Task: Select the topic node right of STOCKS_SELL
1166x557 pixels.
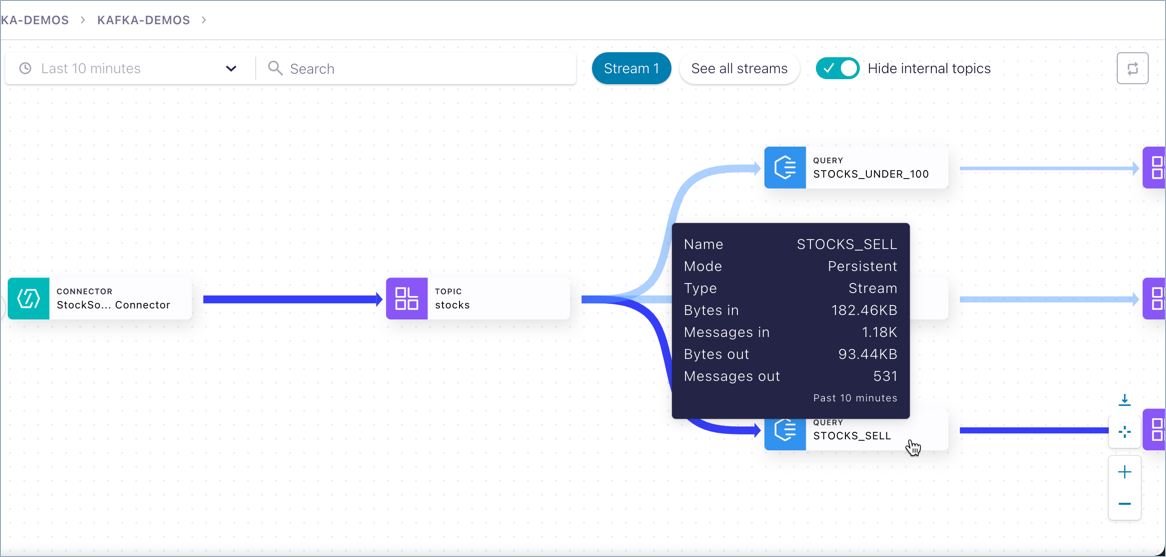Action: coord(1156,430)
